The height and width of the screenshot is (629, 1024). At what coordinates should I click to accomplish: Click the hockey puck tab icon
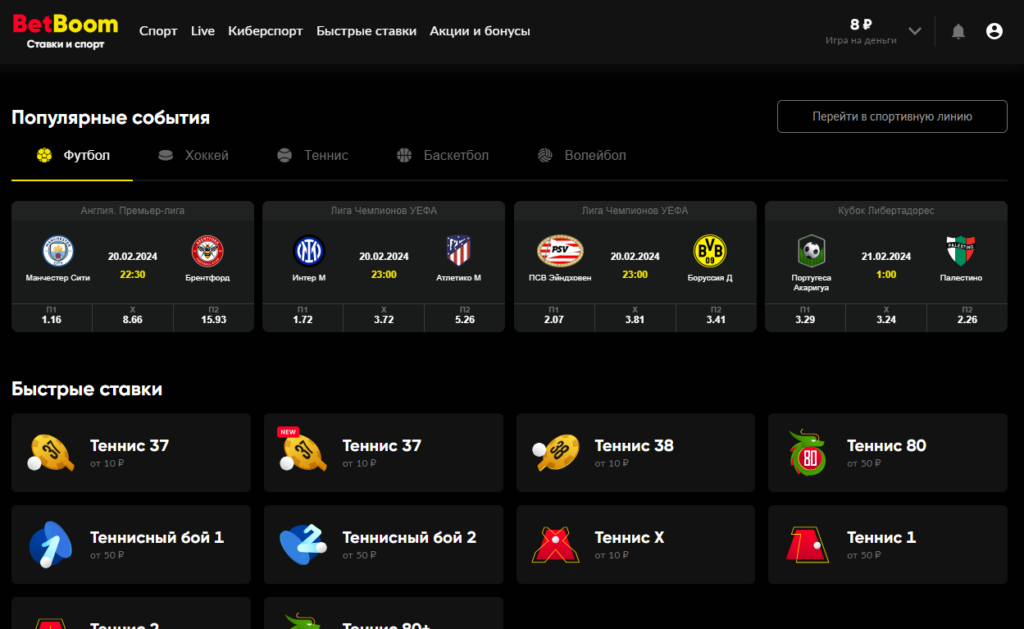[x=165, y=155]
